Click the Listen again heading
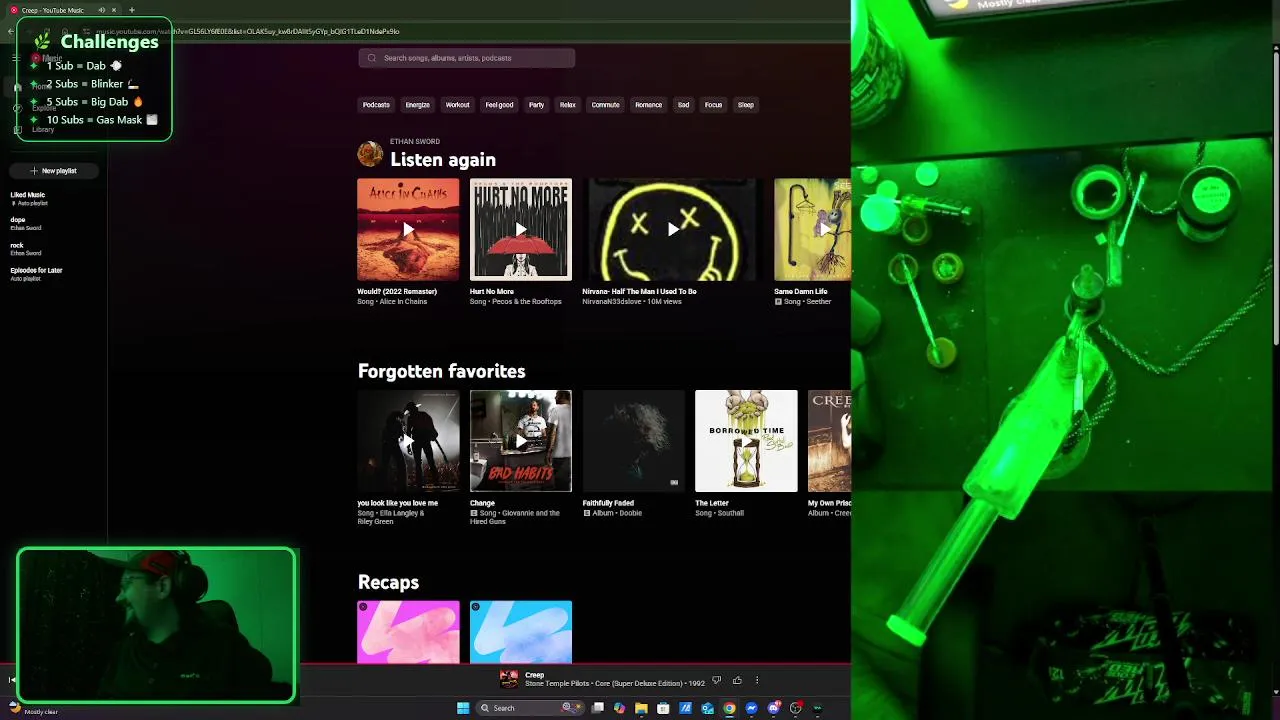Viewport: 1280px width, 720px height. point(443,160)
